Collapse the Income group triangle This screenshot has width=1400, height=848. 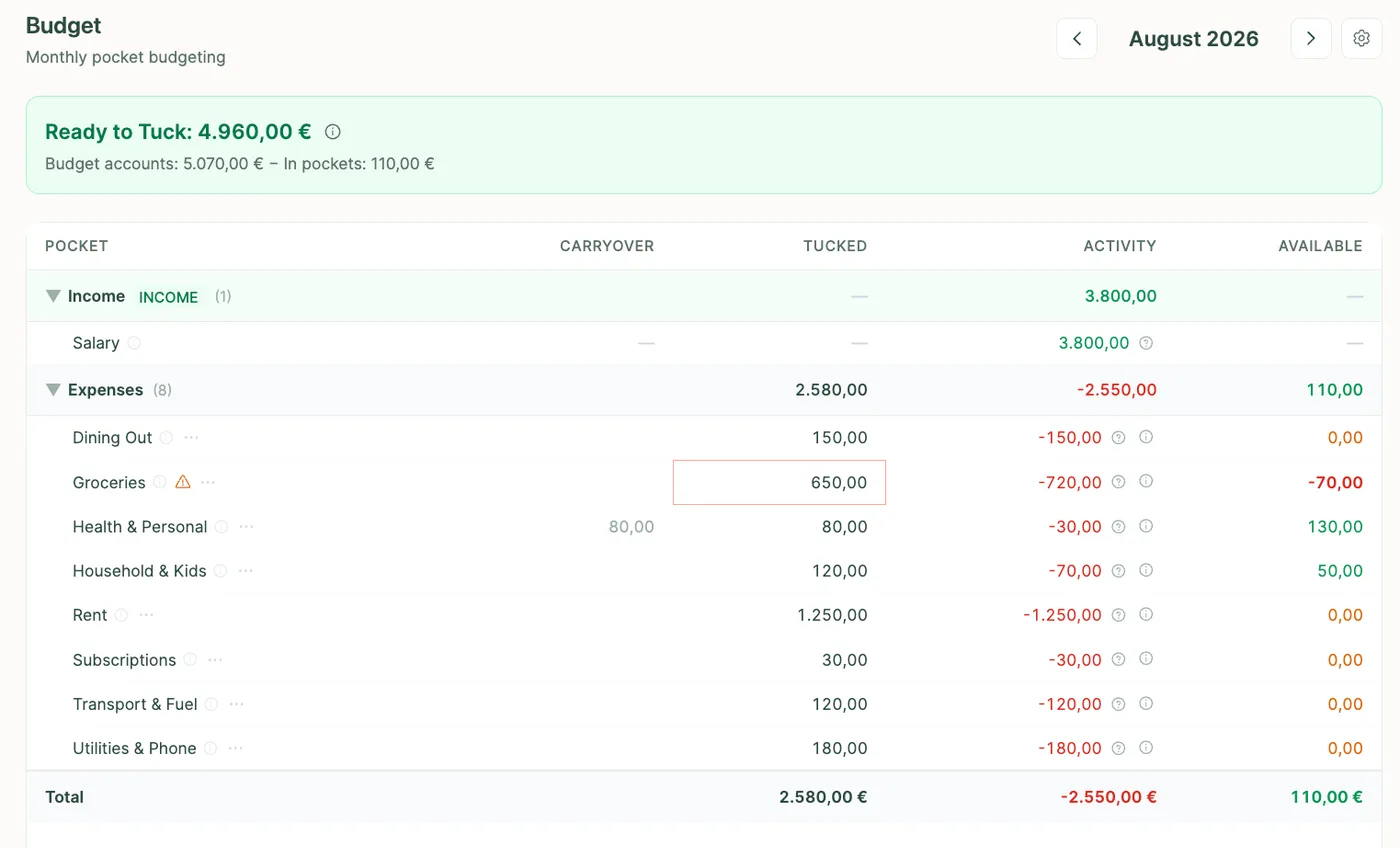point(53,296)
